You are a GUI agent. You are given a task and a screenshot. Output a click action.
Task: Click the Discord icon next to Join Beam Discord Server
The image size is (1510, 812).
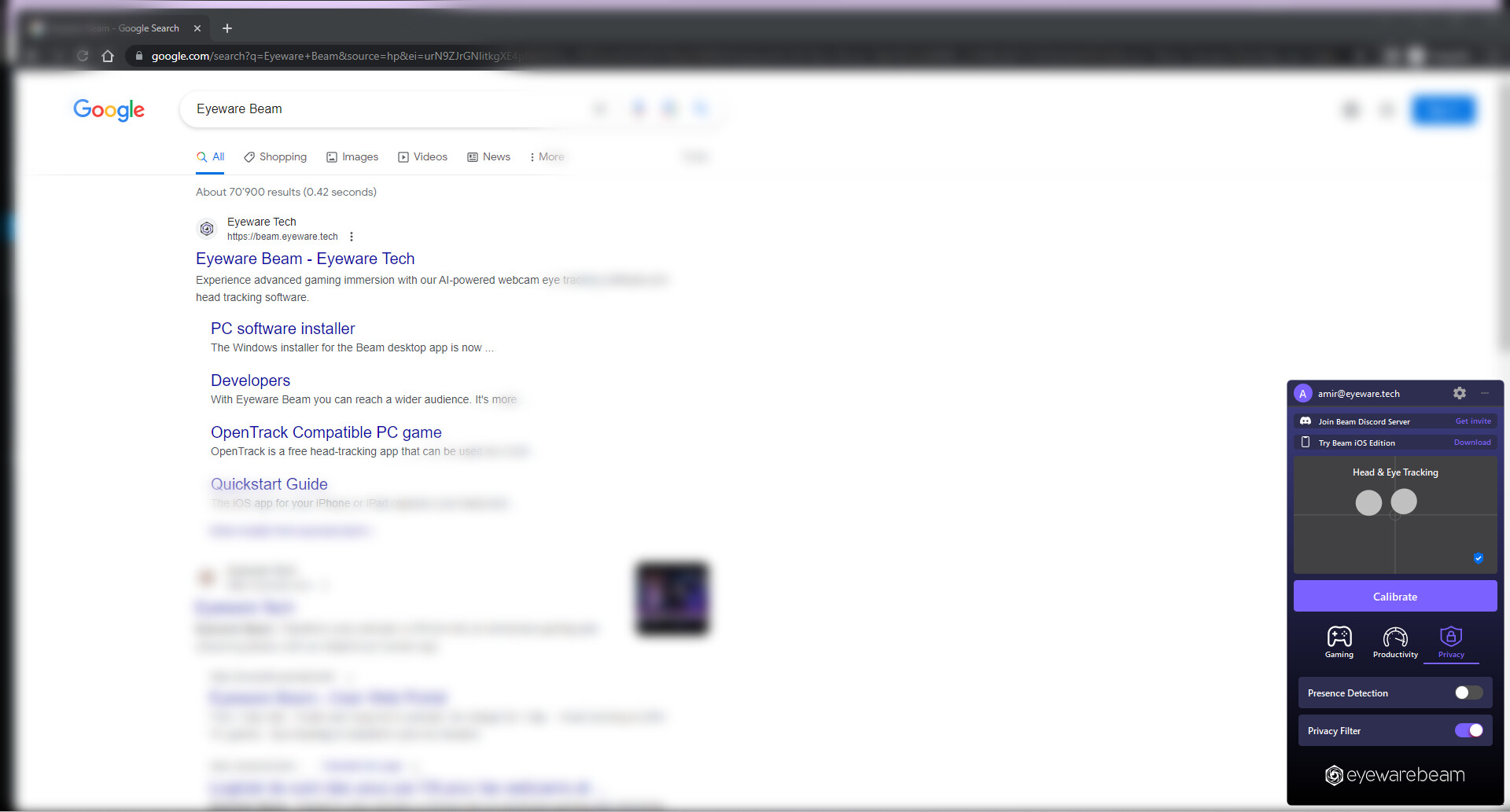1307,421
